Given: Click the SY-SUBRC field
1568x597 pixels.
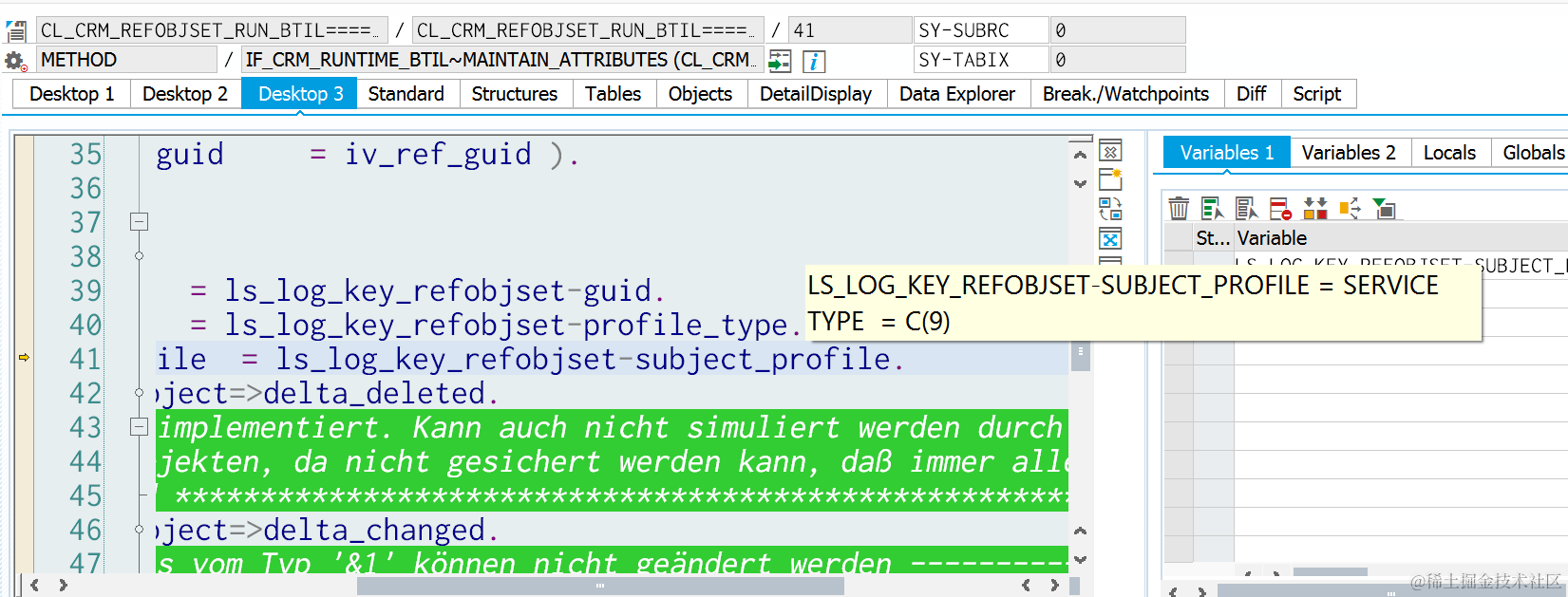Looking at the screenshot, I should 981,30.
